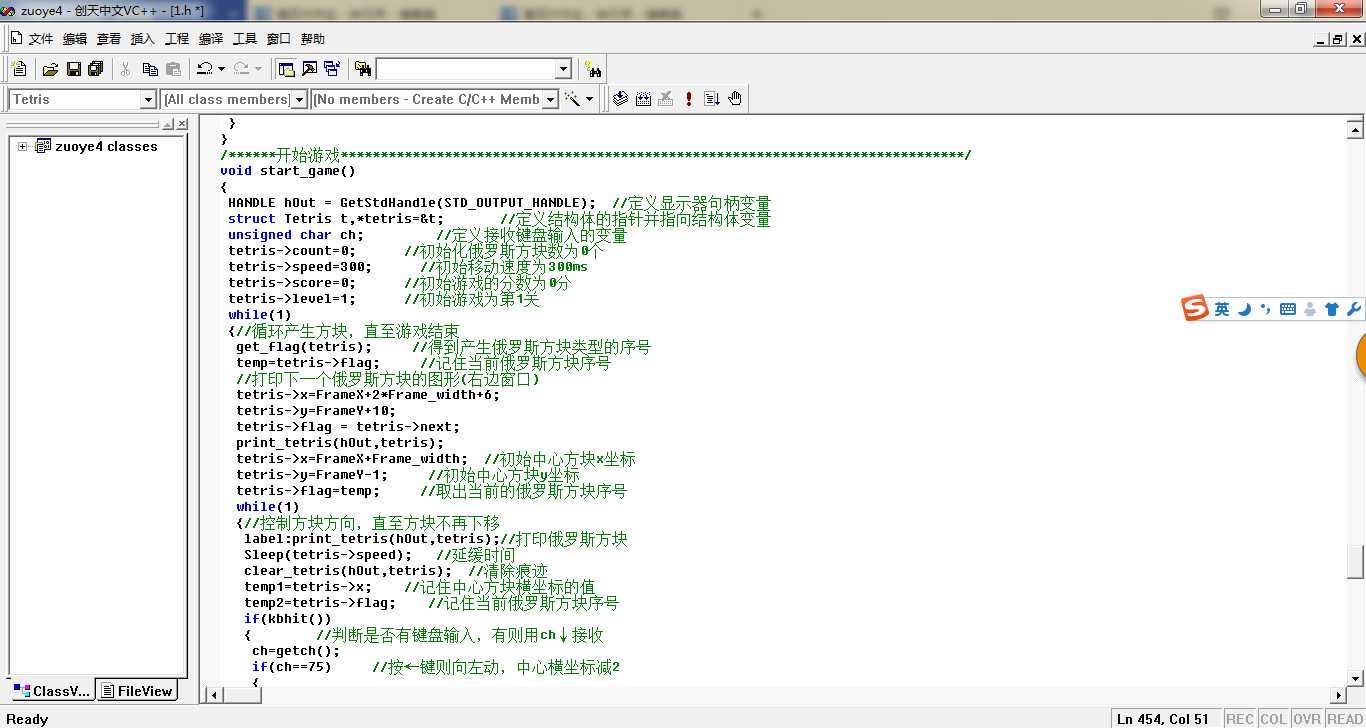This screenshot has height=728, width=1366.
Task: Select the zuoye4 classes tree item
Action: click(106, 146)
